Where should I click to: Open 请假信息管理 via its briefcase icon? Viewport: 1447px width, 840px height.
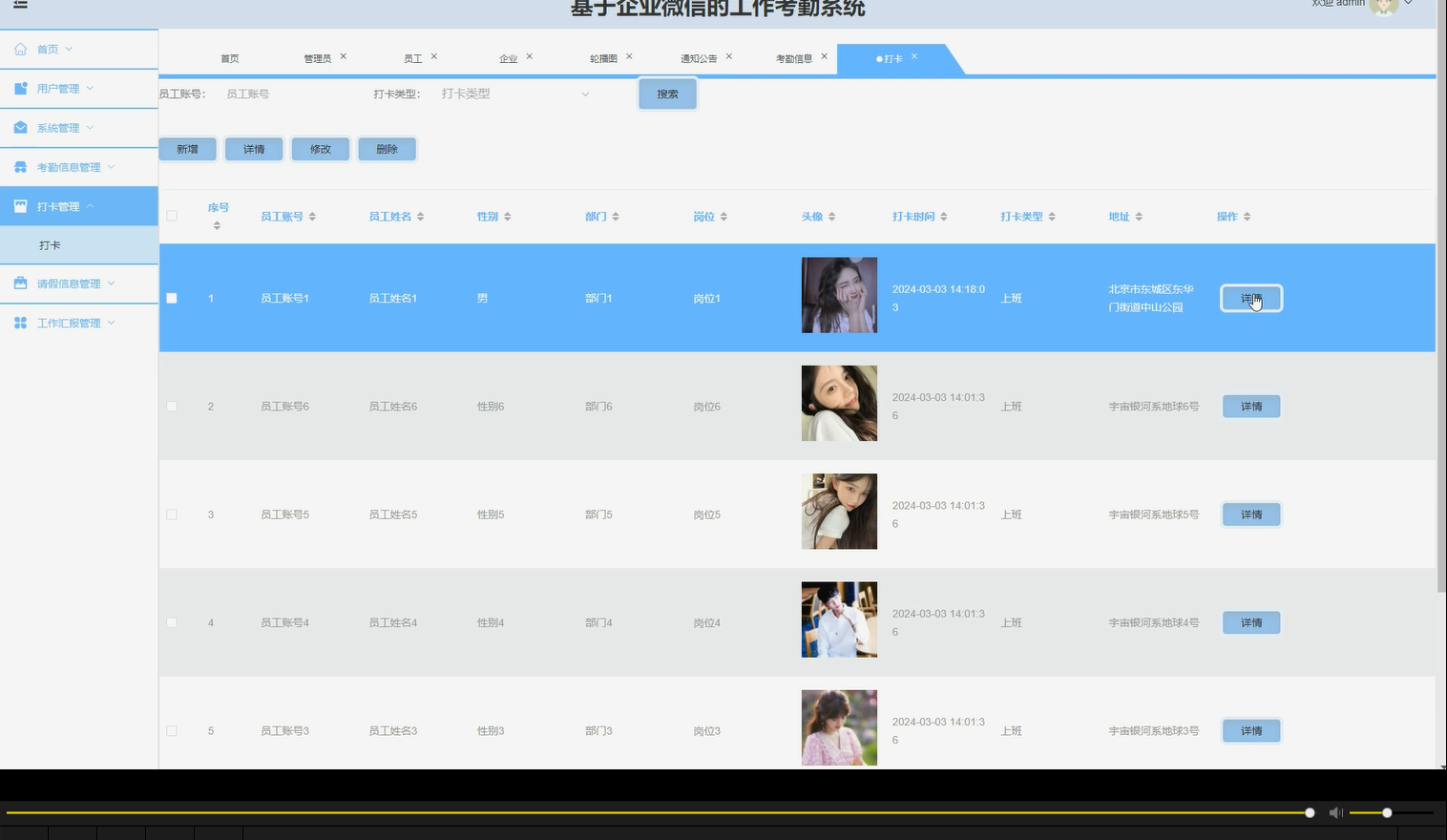[x=18, y=283]
